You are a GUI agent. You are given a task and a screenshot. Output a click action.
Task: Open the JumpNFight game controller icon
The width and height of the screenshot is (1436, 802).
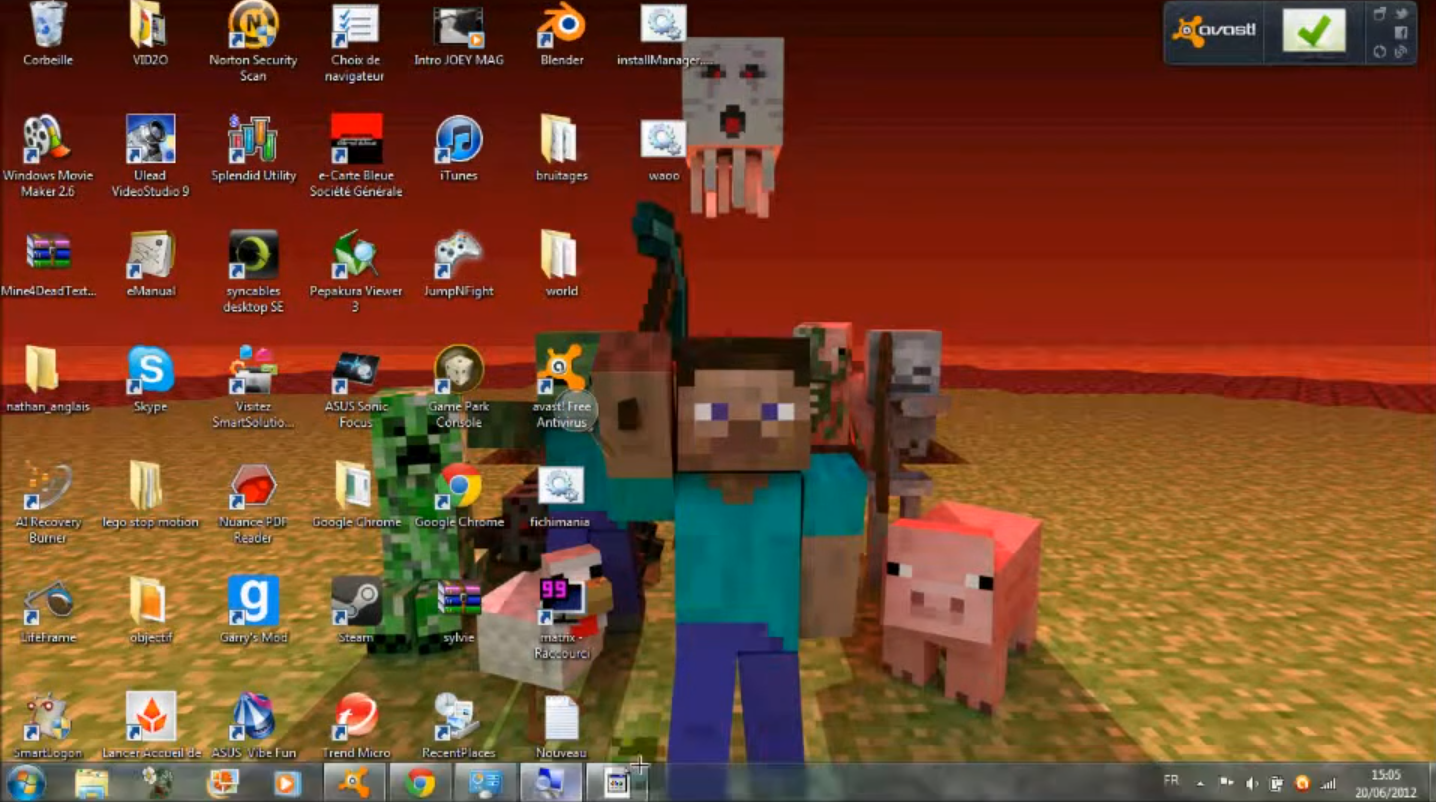(x=459, y=256)
